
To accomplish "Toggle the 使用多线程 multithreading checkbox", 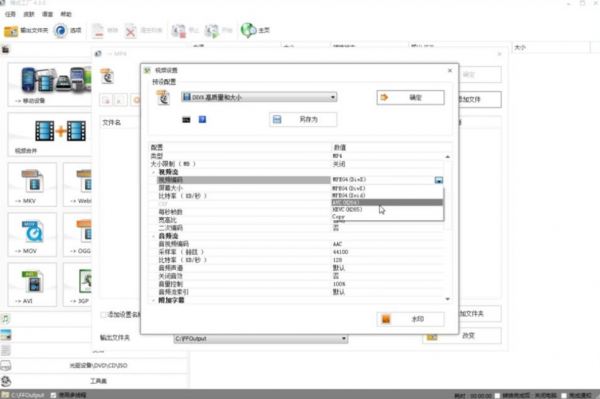I will [x=53, y=395].
